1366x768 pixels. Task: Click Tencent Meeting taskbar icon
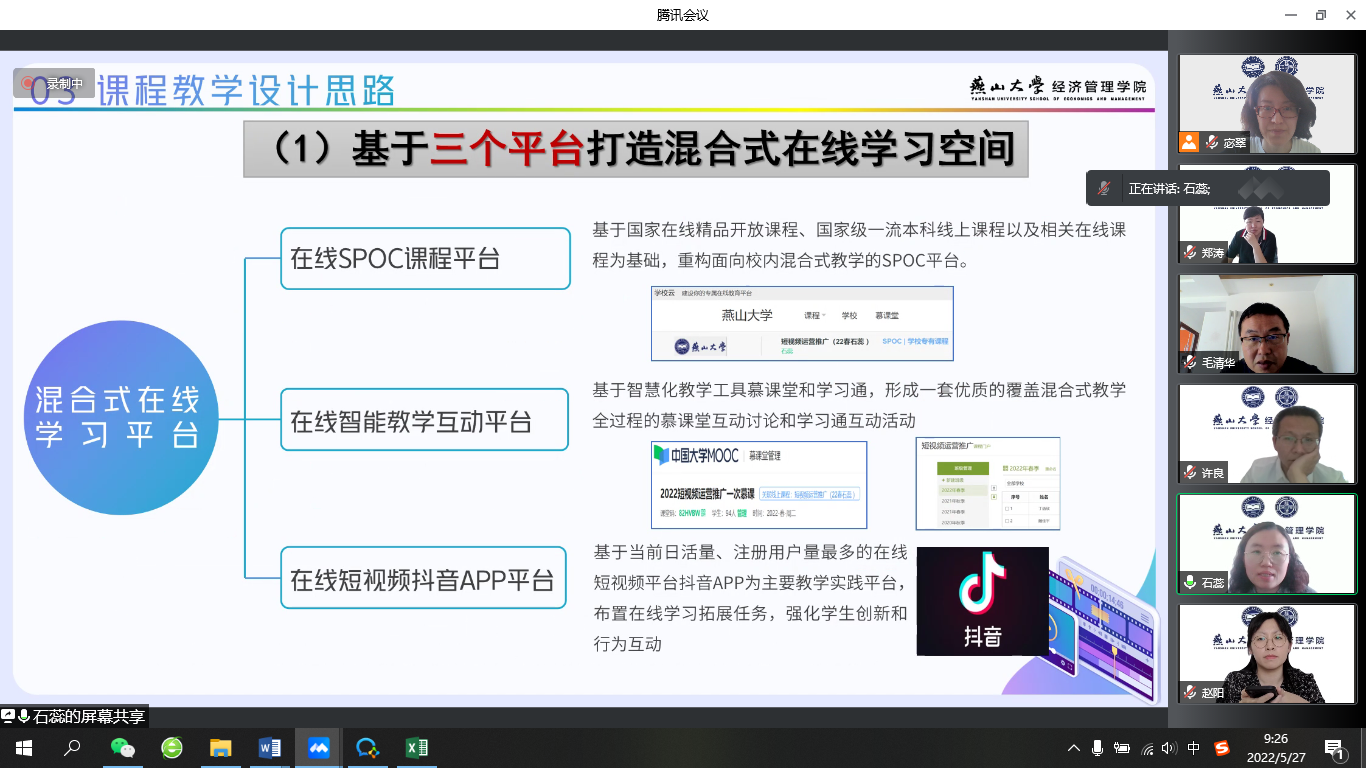point(318,748)
